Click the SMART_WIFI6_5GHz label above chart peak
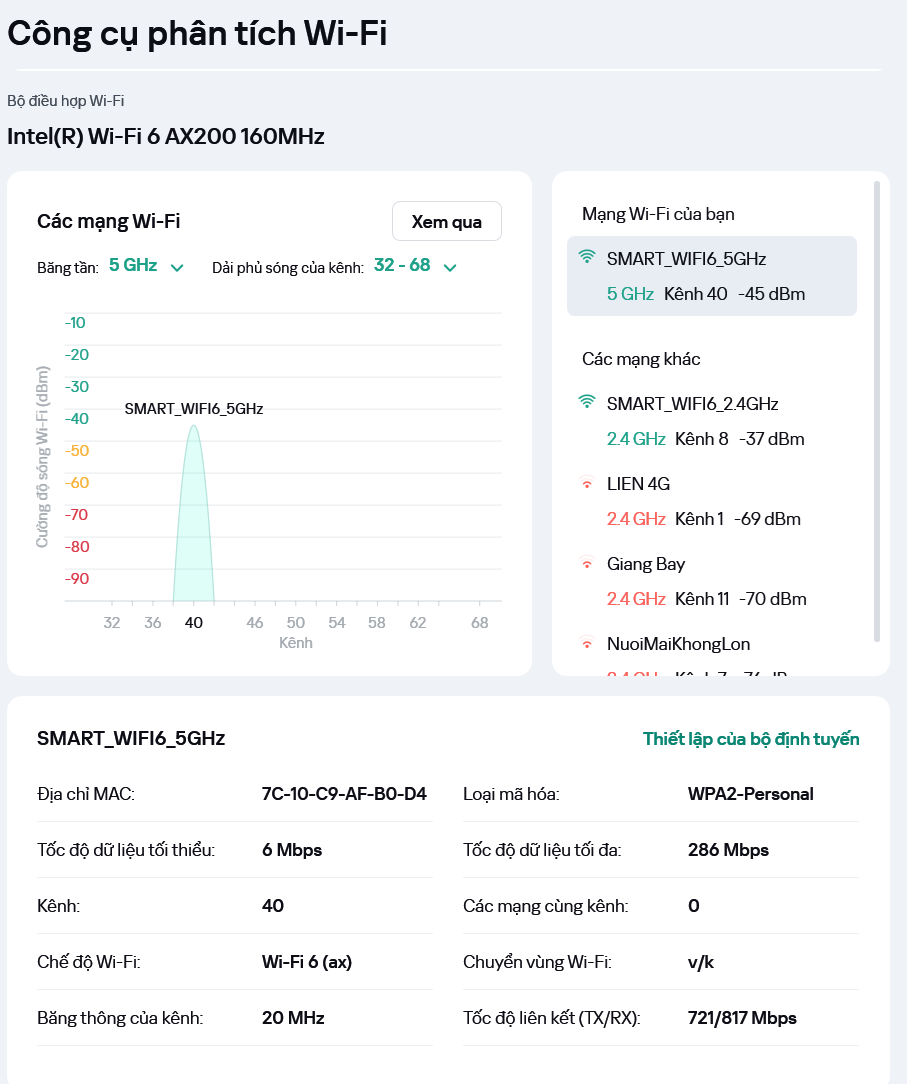The image size is (907, 1084). 194,409
